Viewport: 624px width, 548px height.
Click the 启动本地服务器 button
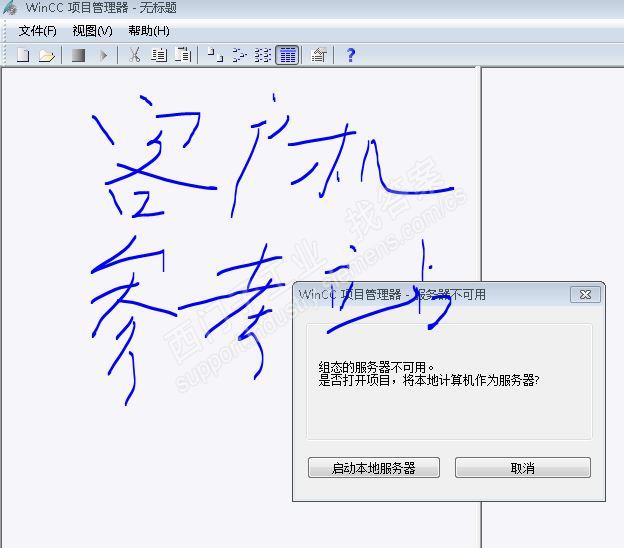point(374,468)
